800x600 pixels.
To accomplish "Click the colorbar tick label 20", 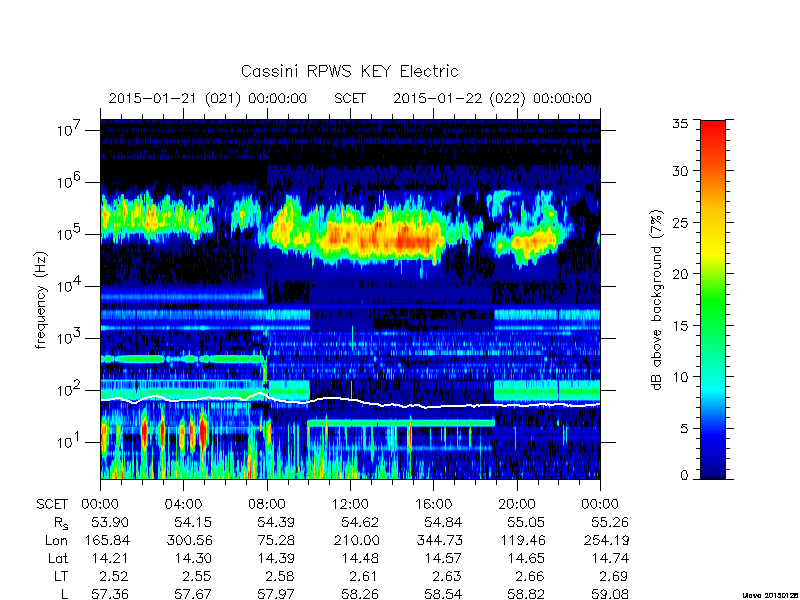I will pos(680,273).
